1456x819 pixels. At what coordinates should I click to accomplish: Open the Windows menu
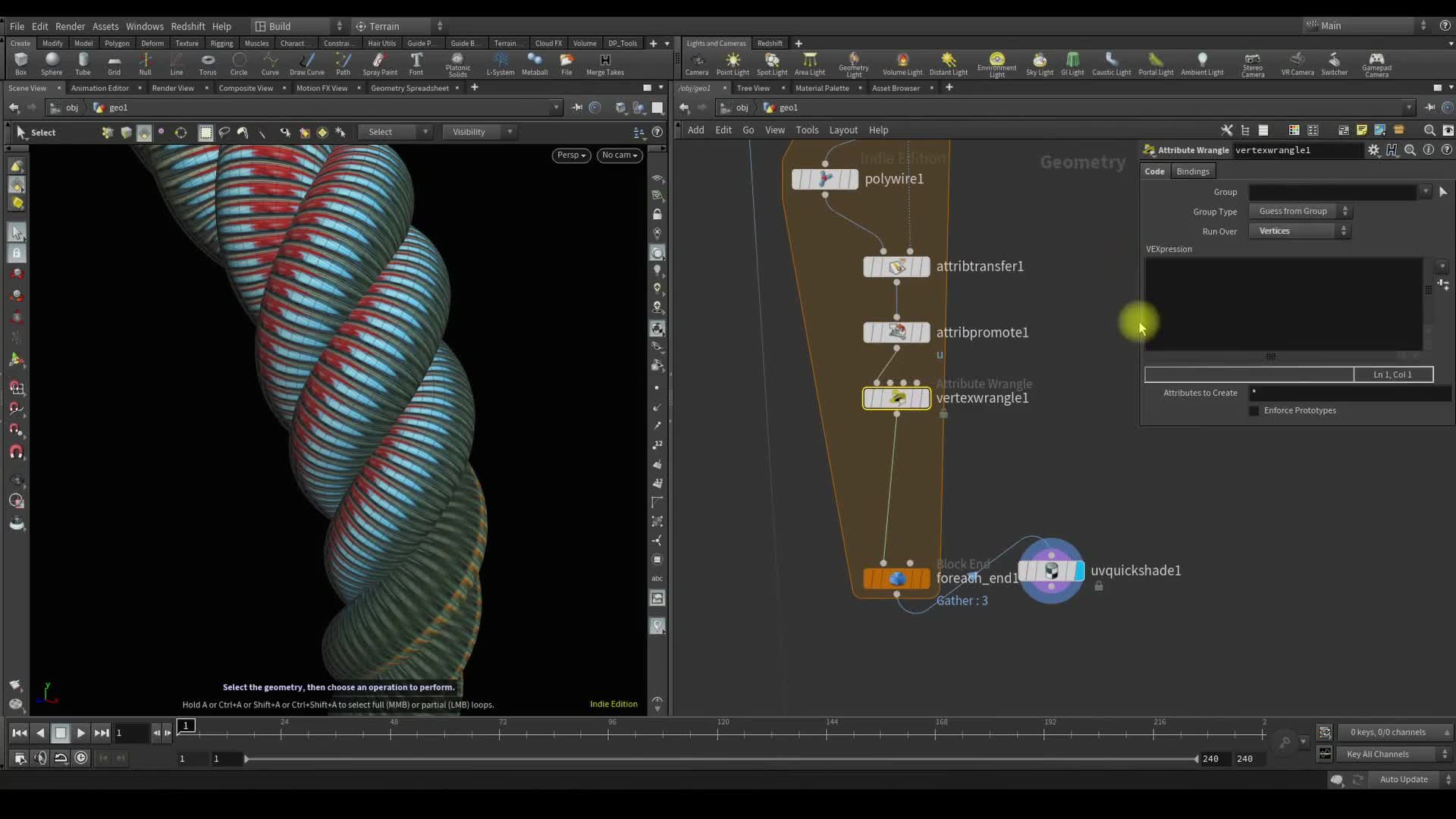144,26
